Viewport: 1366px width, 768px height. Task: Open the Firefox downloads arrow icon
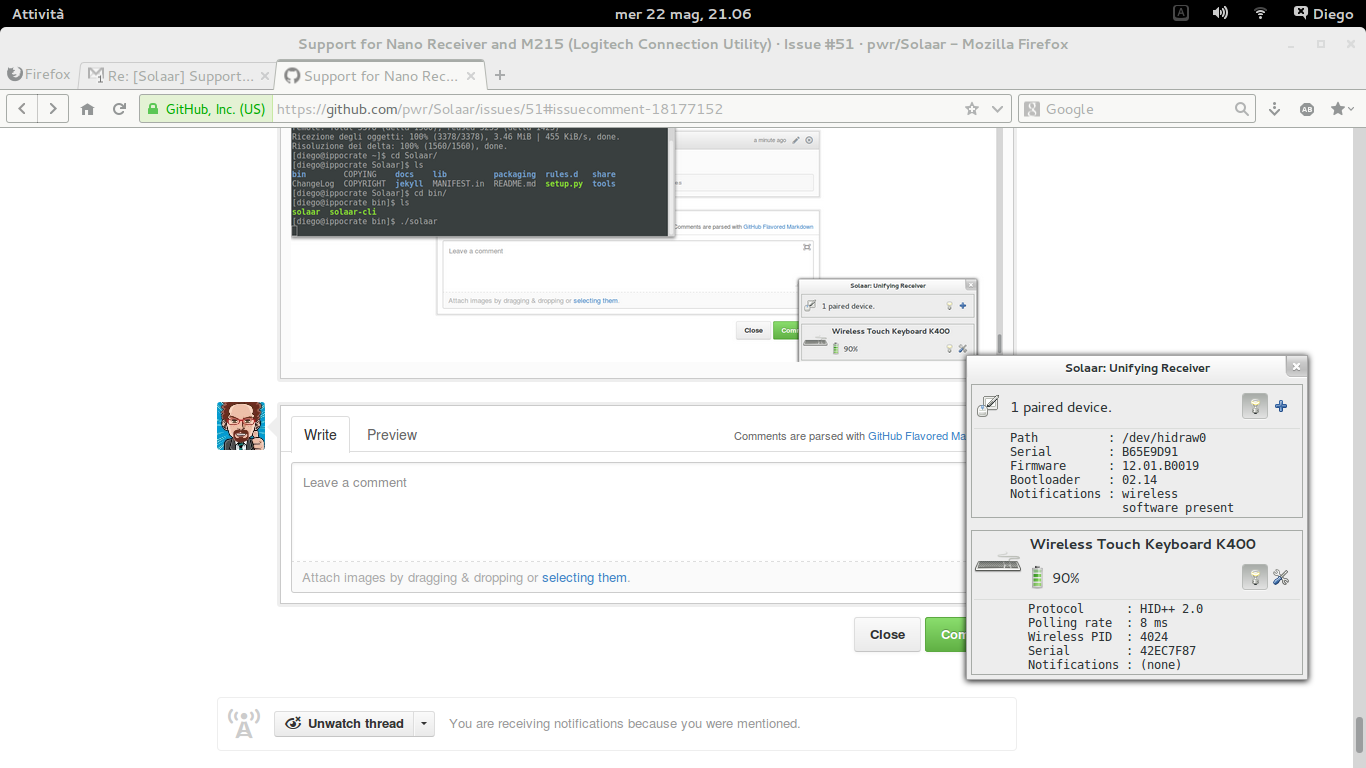1275,109
